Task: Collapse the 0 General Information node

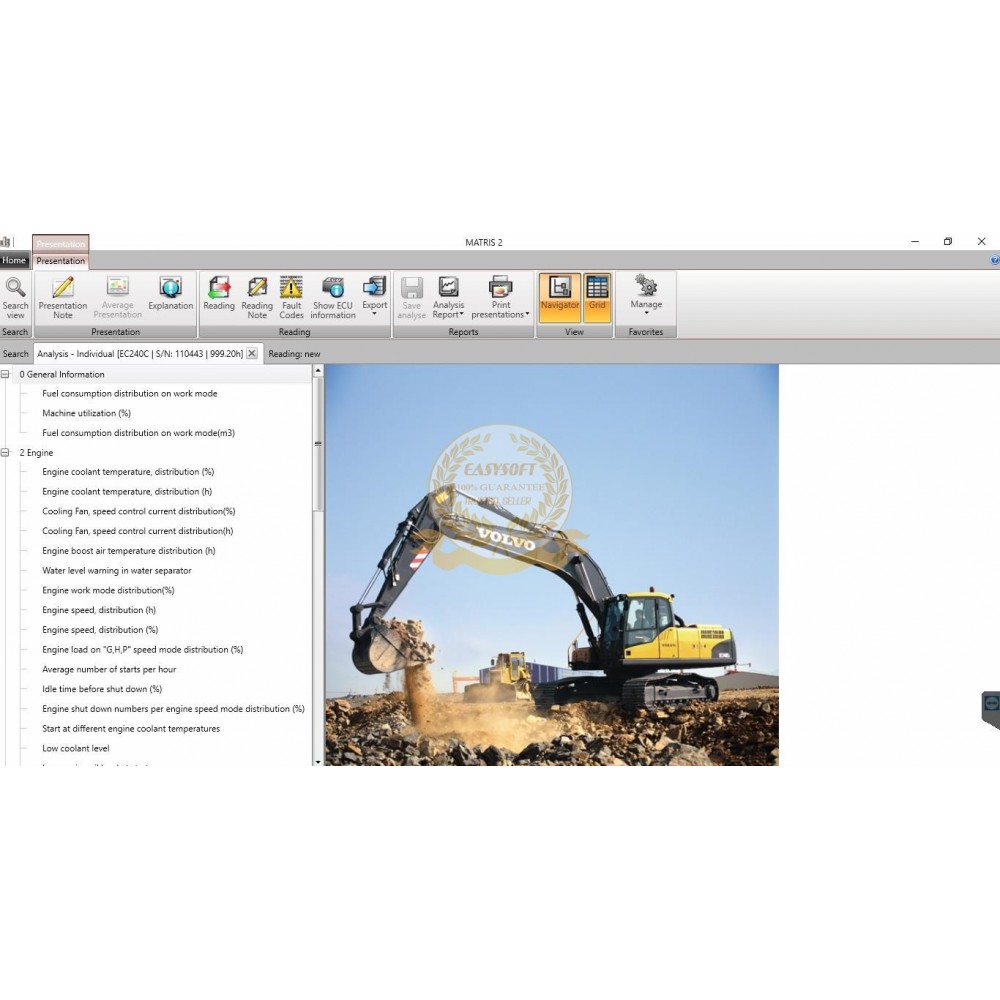Action: click(x=5, y=374)
